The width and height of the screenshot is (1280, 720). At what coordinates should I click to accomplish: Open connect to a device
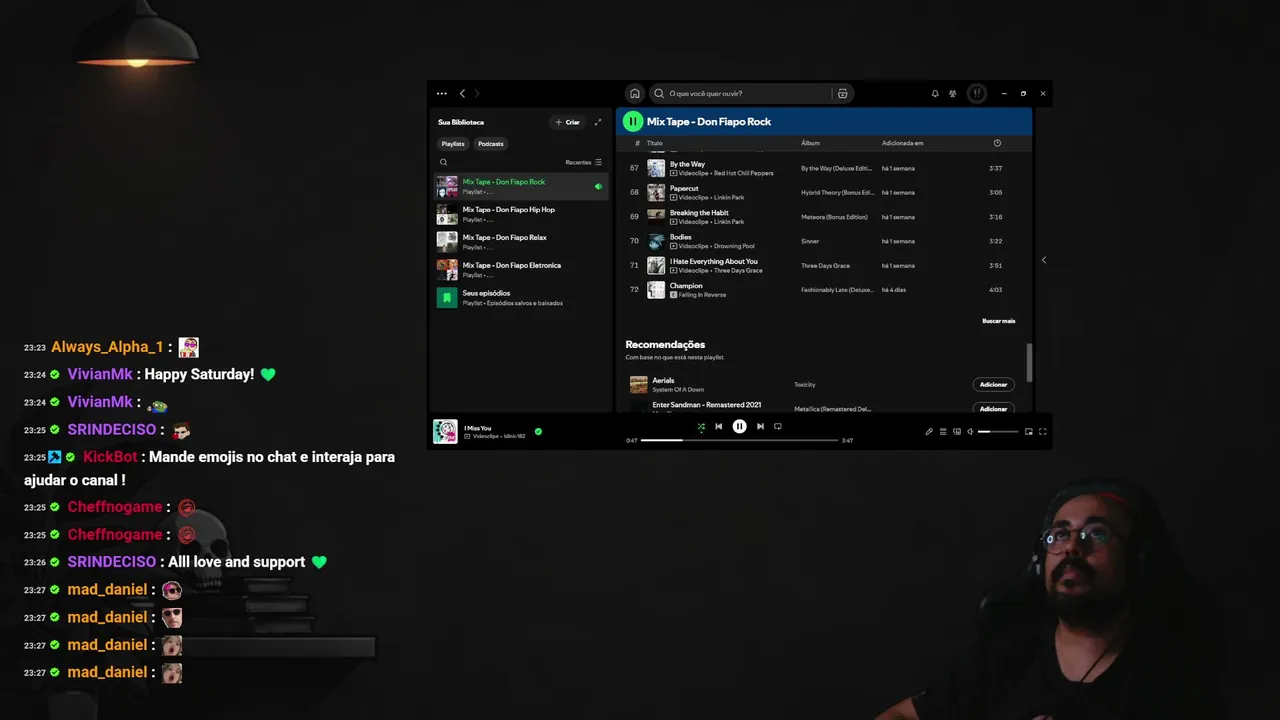[957, 432]
